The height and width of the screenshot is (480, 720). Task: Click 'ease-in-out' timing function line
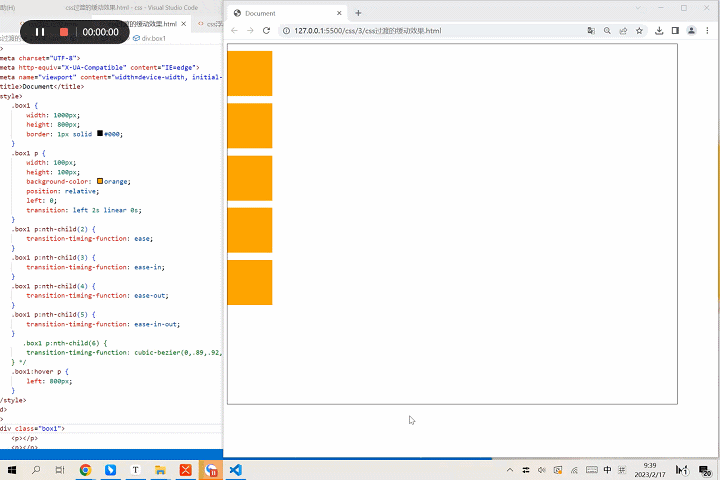tap(103, 324)
